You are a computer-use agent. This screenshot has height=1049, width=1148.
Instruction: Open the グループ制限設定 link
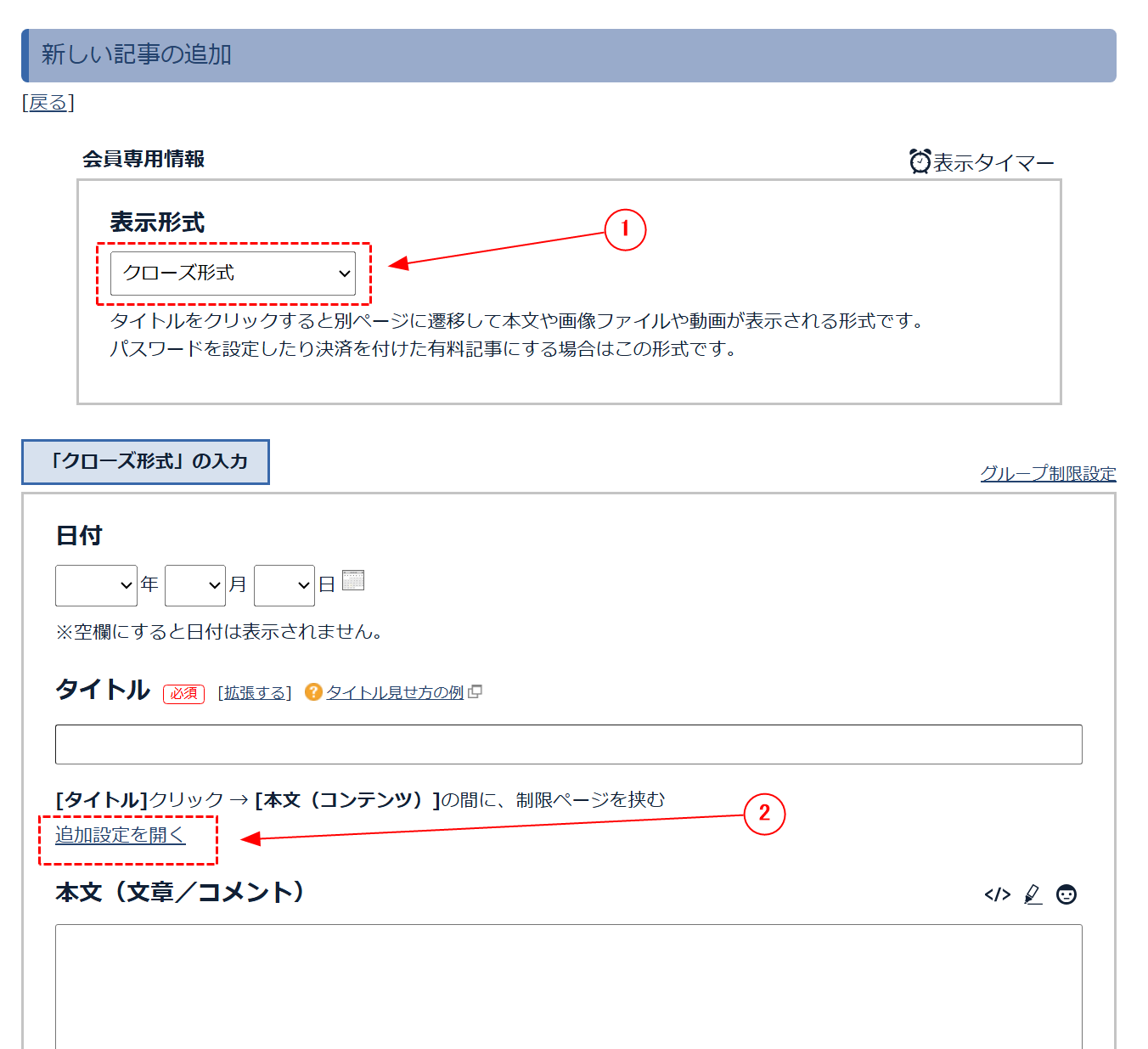[x=1048, y=473]
